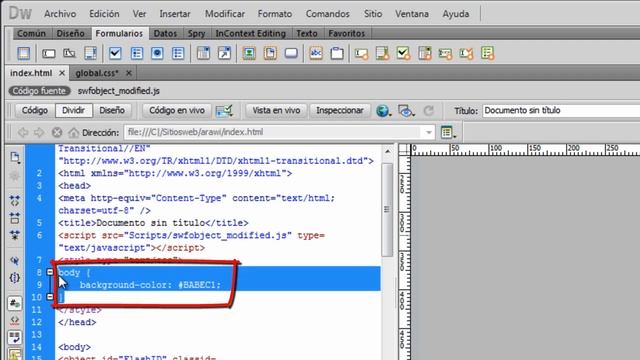Click Select Parent Tag coding icon
This screenshot has height=360, width=640.
click(15, 260)
